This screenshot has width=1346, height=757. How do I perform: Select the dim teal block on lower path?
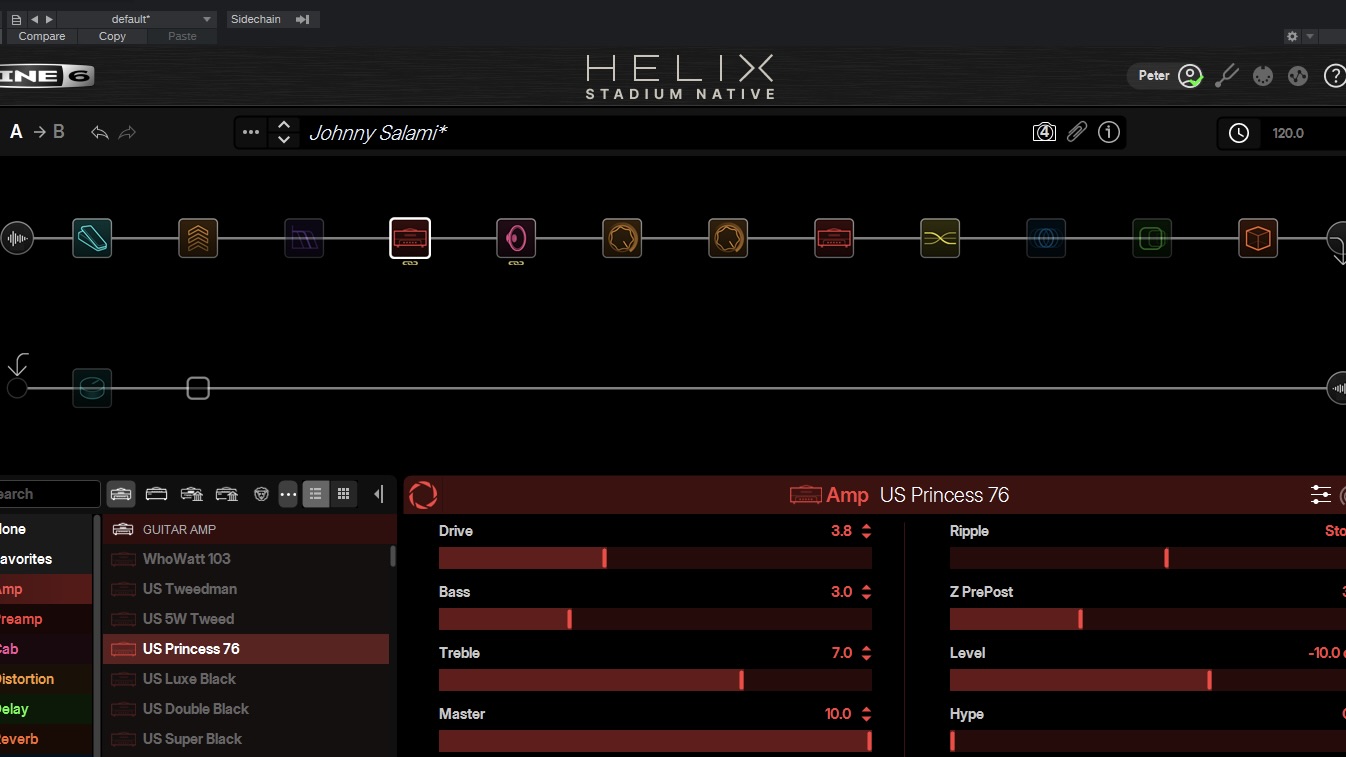[x=92, y=388]
